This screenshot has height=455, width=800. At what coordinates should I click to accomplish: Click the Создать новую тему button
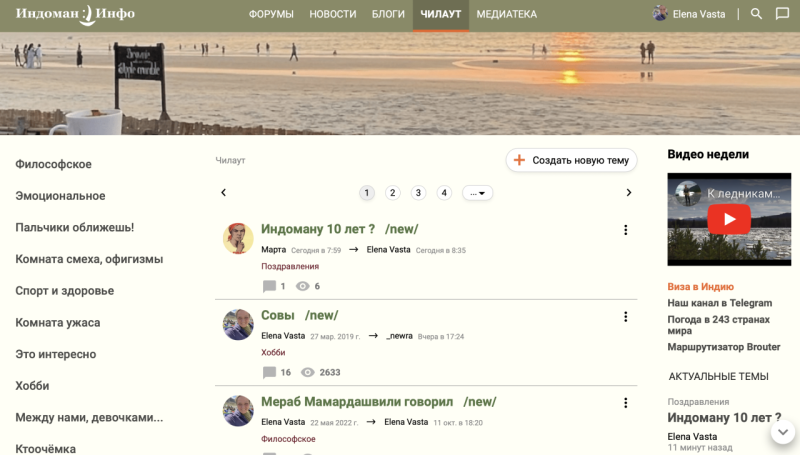point(571,160)
